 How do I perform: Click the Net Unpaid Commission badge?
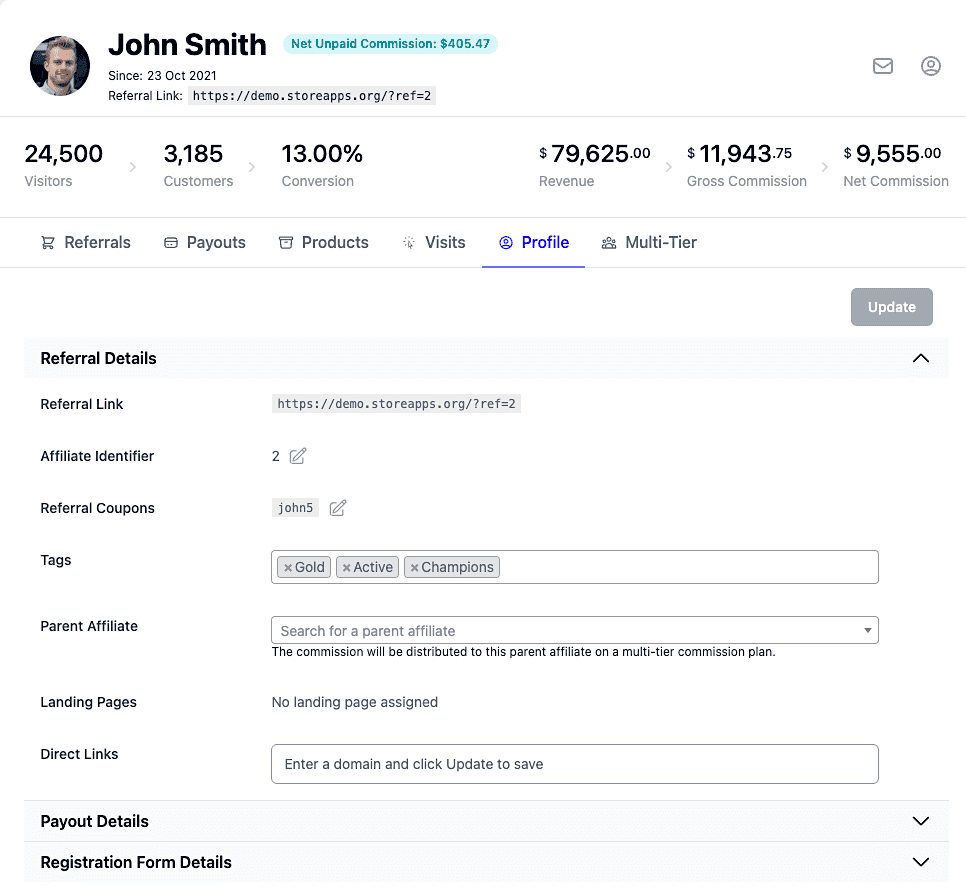[390, 44]
